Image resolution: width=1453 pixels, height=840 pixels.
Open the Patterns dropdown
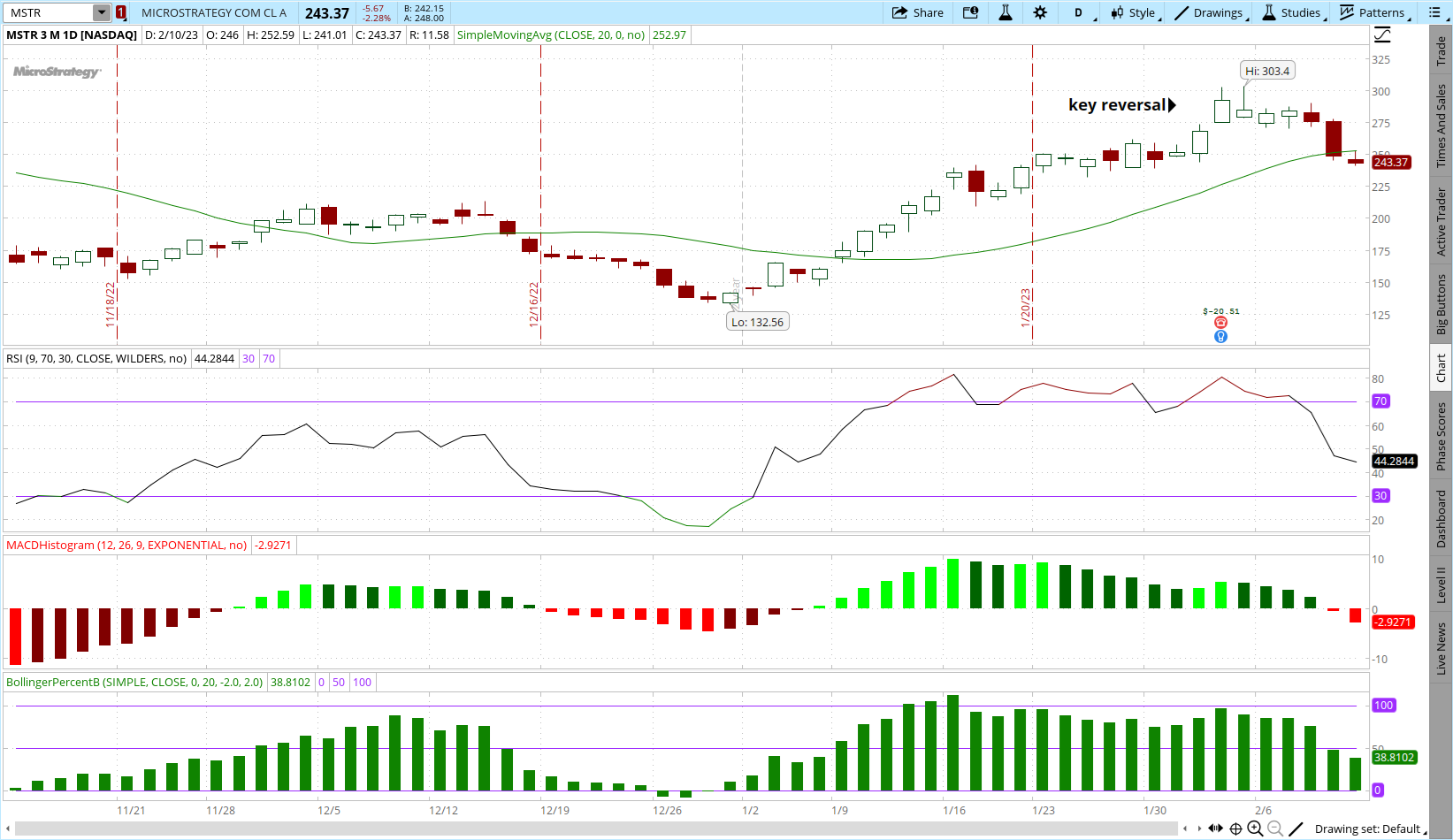pyautogui.click(x=1373, y=12)
